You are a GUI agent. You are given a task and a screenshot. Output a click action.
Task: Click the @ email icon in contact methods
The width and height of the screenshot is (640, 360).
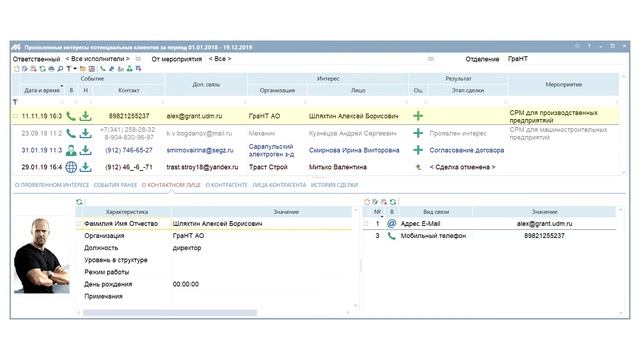coord(391,224)
